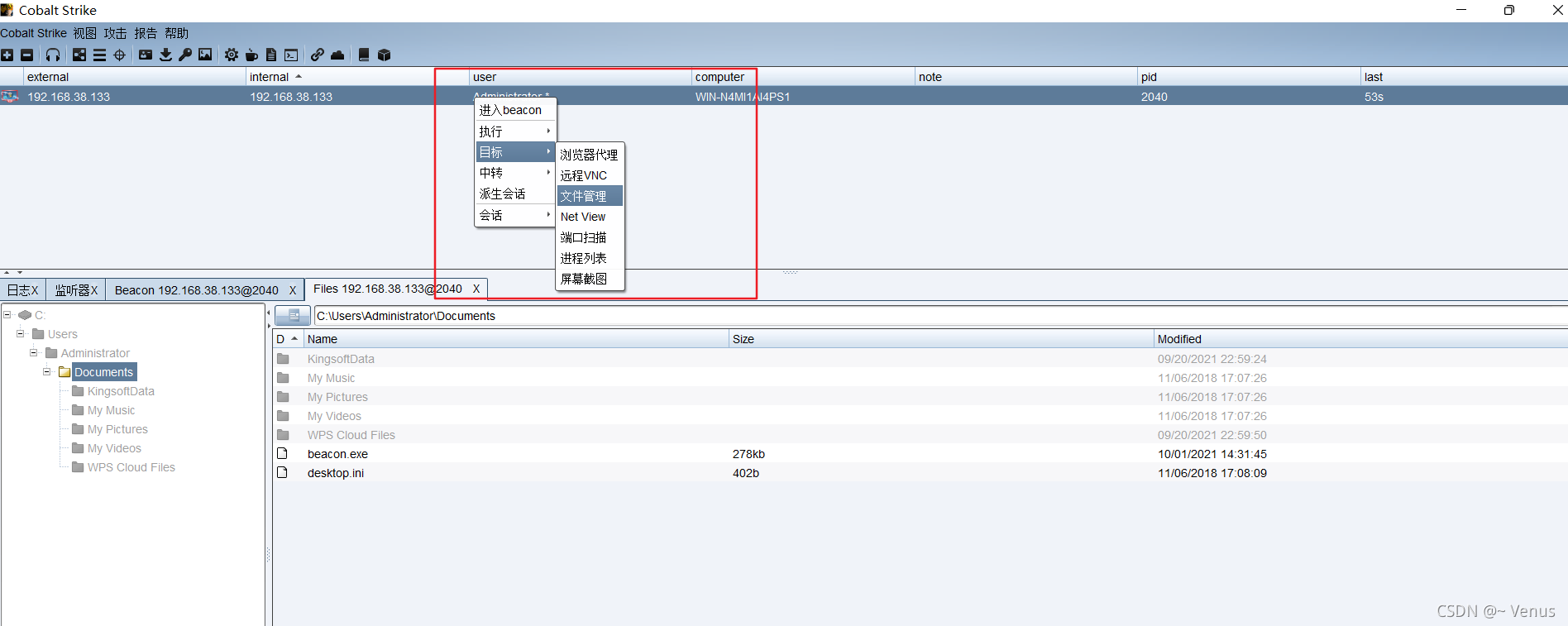Click the coffee cup Java applet icon
This screenshot has height=626, width=1568.
tap(251, 55)
